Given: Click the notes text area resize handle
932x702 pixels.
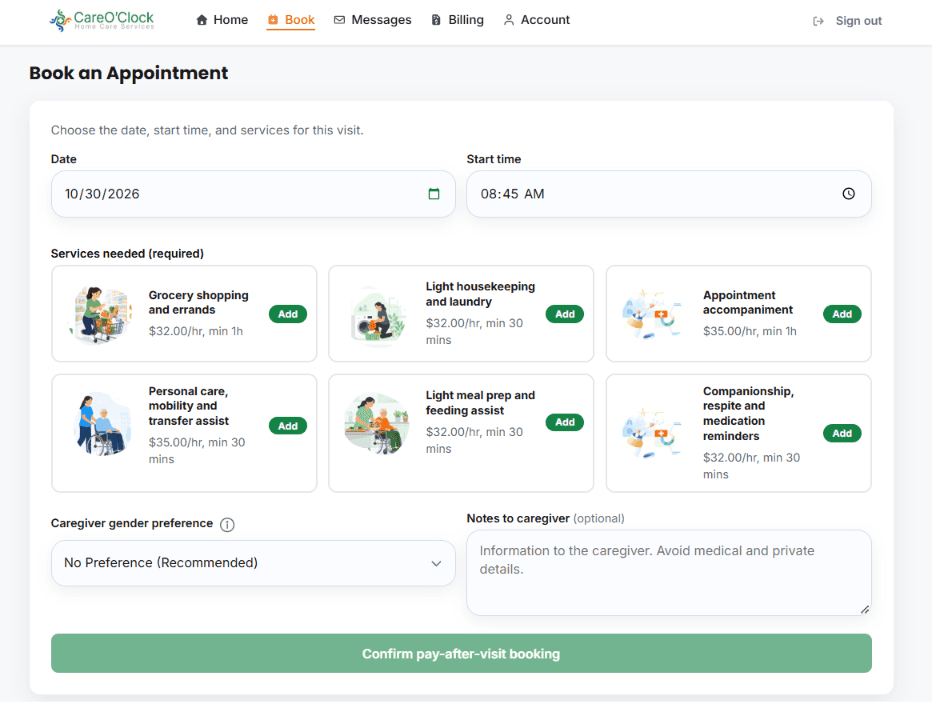Looking at the screenshot, I should (865, 609).
